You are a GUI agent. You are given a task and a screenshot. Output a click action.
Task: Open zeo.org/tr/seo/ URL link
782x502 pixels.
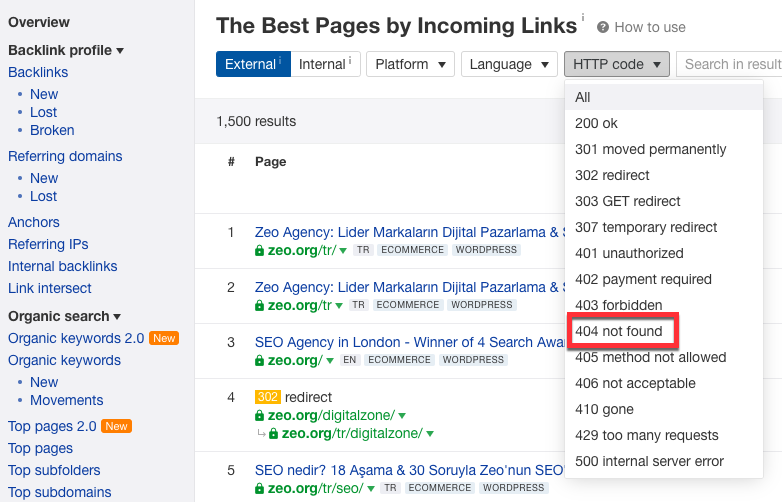click(x=315, y=488)
